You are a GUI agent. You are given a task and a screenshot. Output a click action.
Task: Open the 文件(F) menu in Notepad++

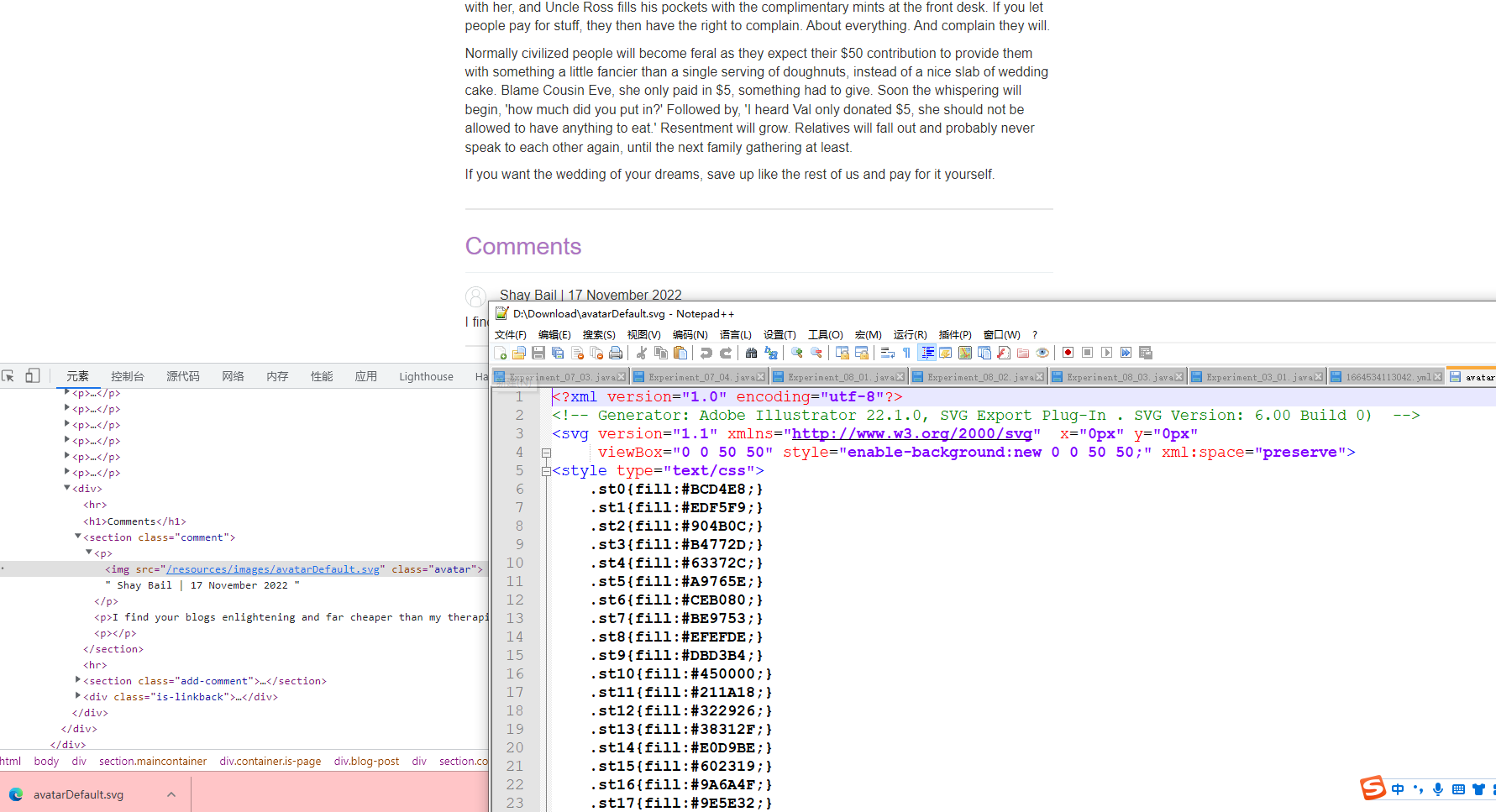click(511, 334)
